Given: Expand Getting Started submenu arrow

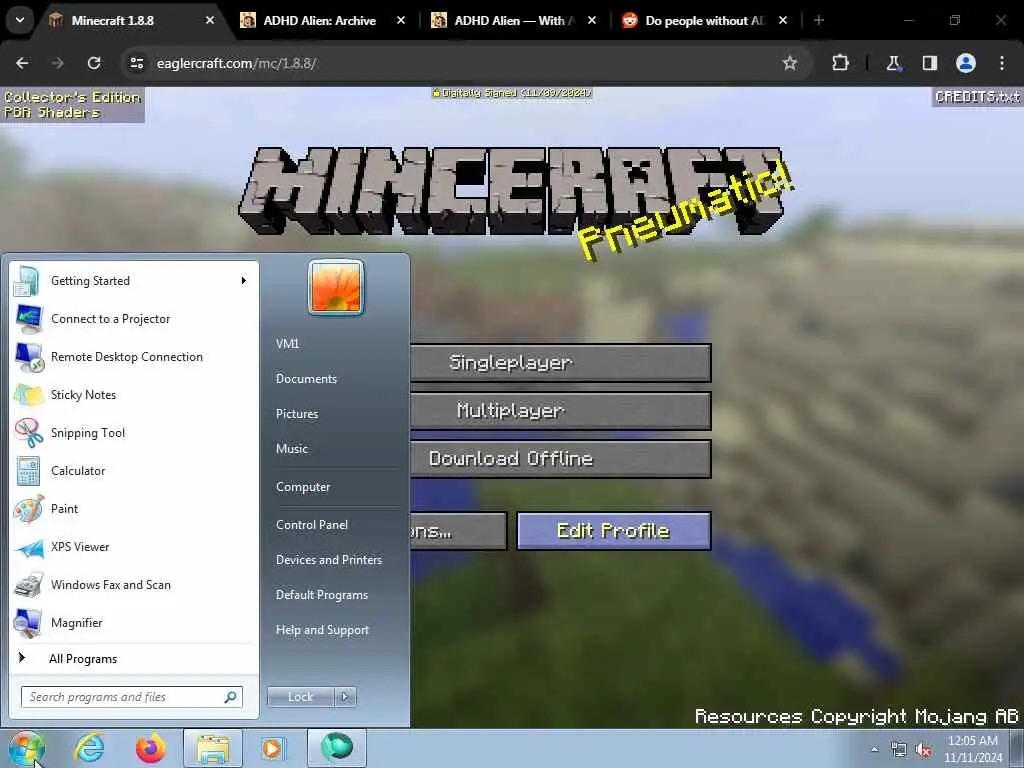Looking at the screenshot, I should pos(243,281).
